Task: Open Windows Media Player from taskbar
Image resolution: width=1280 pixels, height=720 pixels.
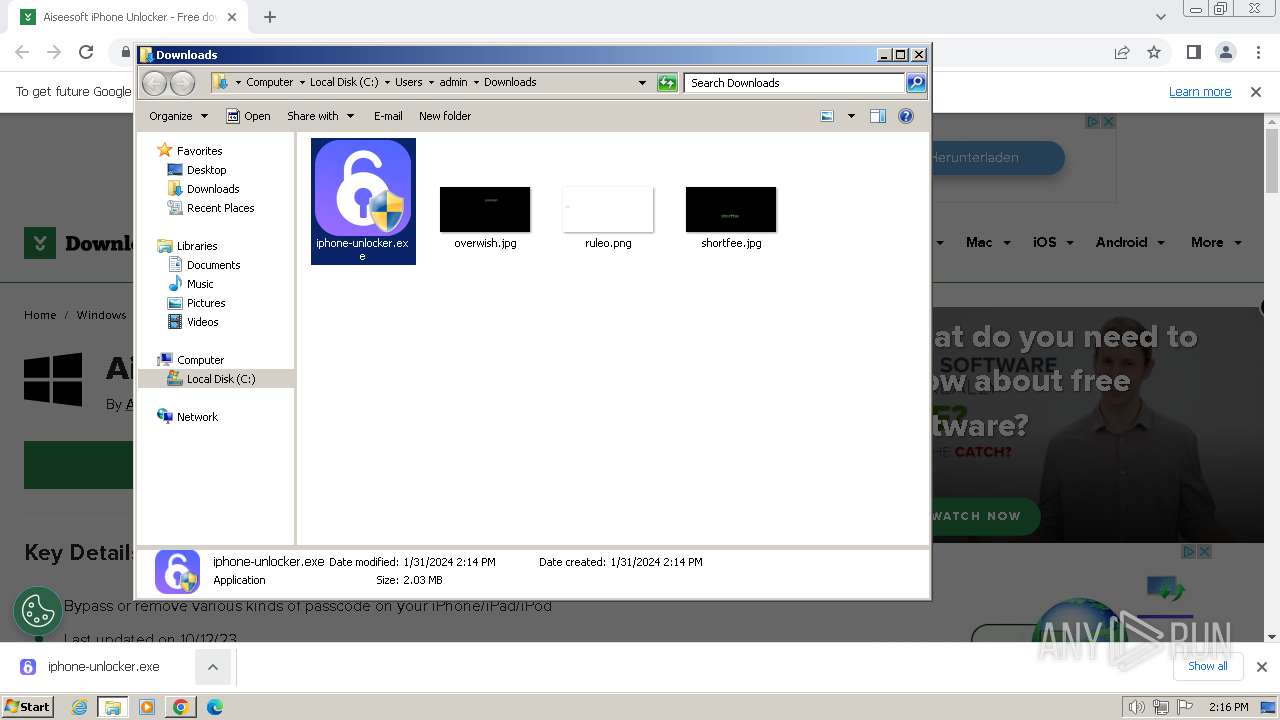Action: pyautogui.click(x=147, y=707)
